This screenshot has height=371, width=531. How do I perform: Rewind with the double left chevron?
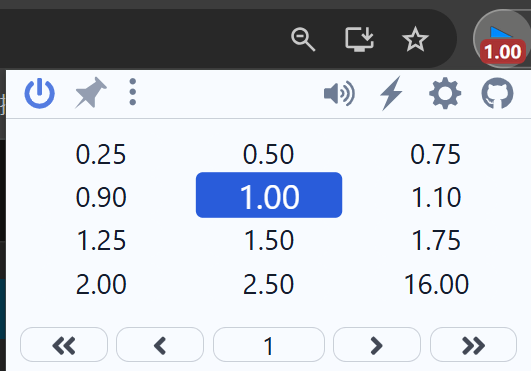pyautogui.click(x=64, y=345)
